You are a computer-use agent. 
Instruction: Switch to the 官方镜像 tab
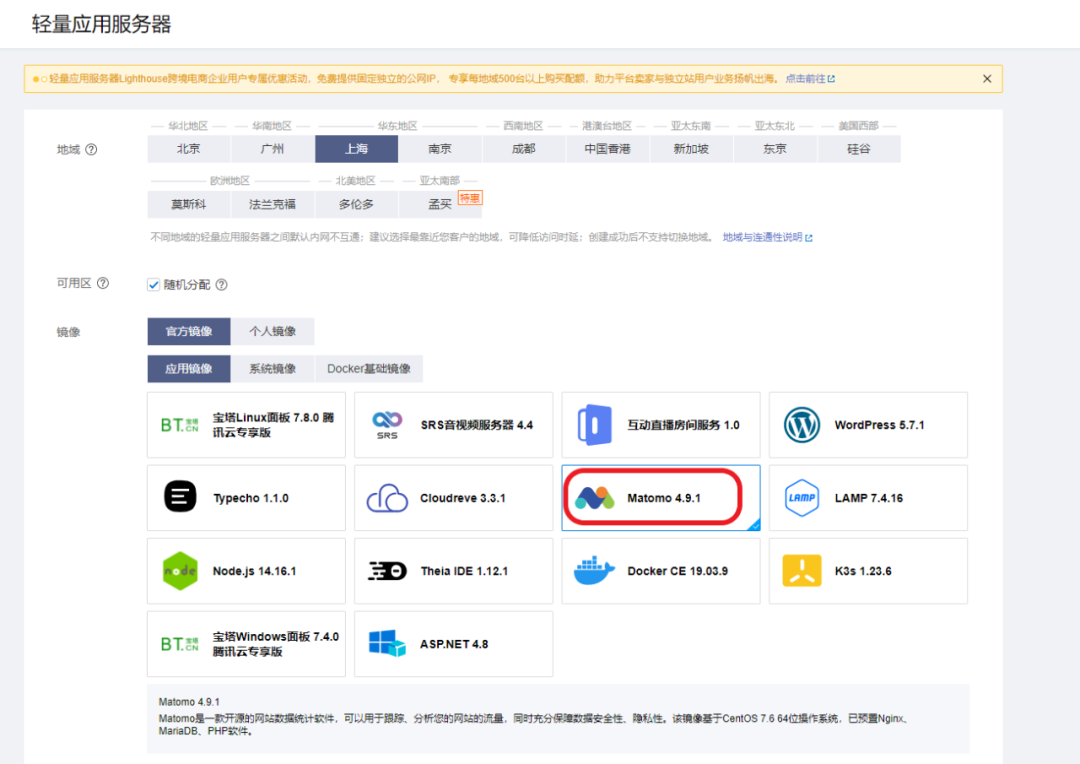coord(189,331)
